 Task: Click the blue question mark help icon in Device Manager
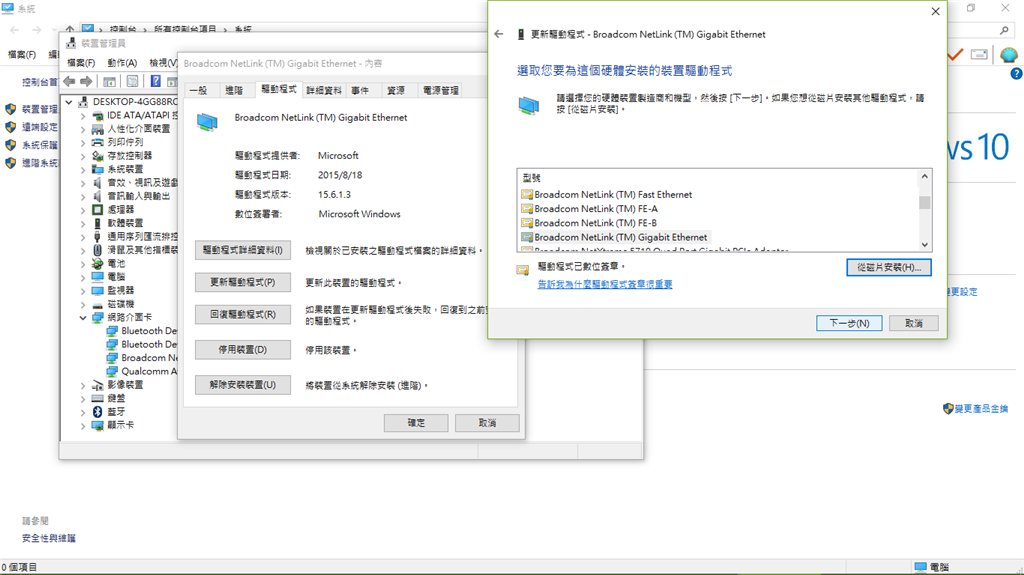click(x=155, y=81)
